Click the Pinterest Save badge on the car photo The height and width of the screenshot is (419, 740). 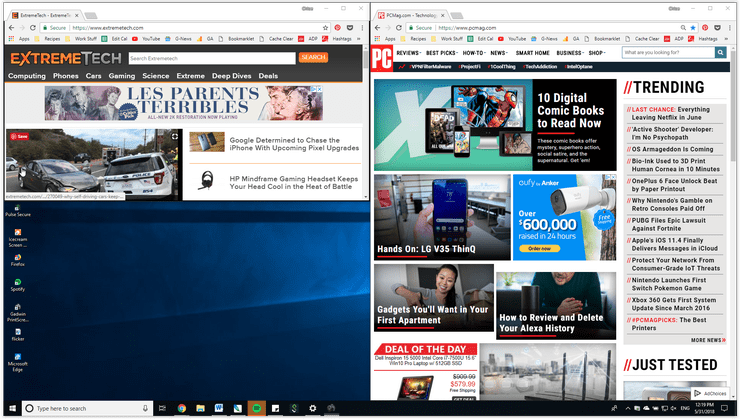[19, 136]
